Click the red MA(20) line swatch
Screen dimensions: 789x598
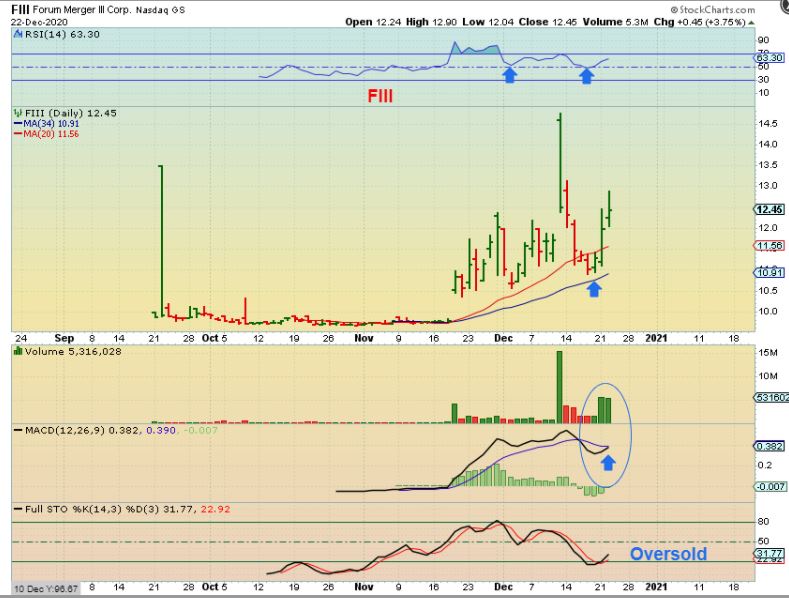point(18,134)
